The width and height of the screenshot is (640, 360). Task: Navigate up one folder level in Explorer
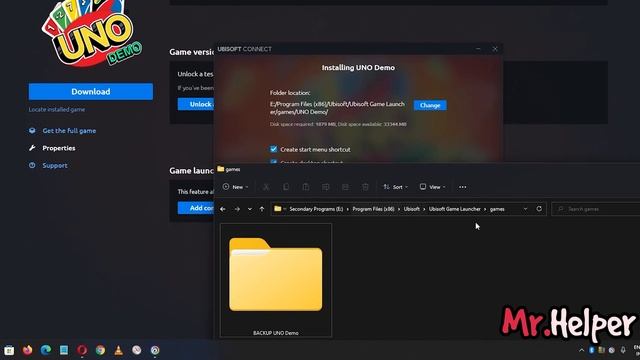(262, 209)
